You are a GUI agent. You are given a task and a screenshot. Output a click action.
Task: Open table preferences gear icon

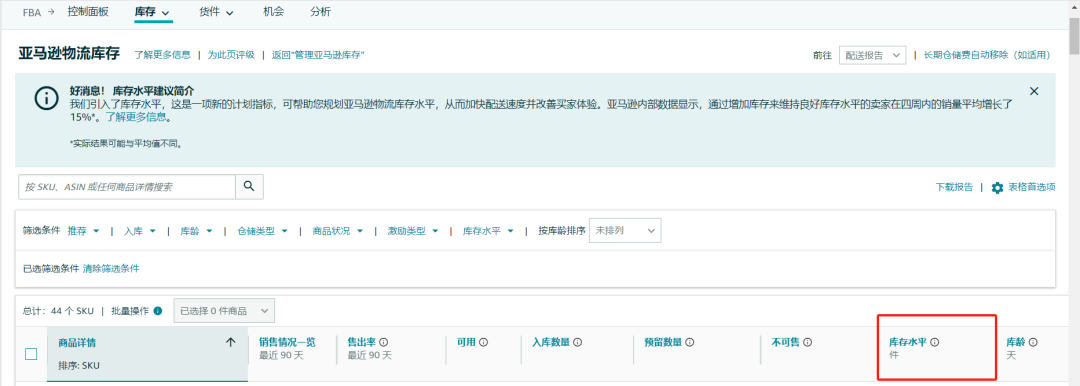[997, 187]
